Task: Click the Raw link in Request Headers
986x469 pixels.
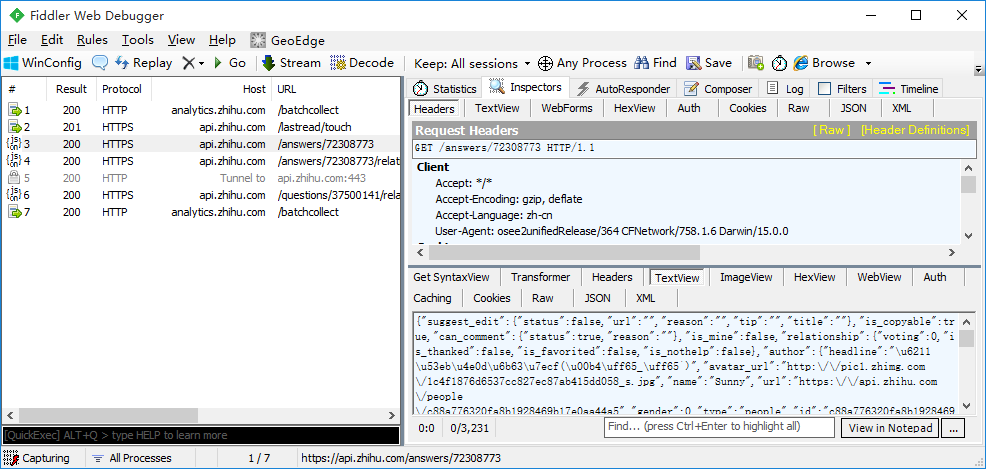Action: tap(831, 130)
